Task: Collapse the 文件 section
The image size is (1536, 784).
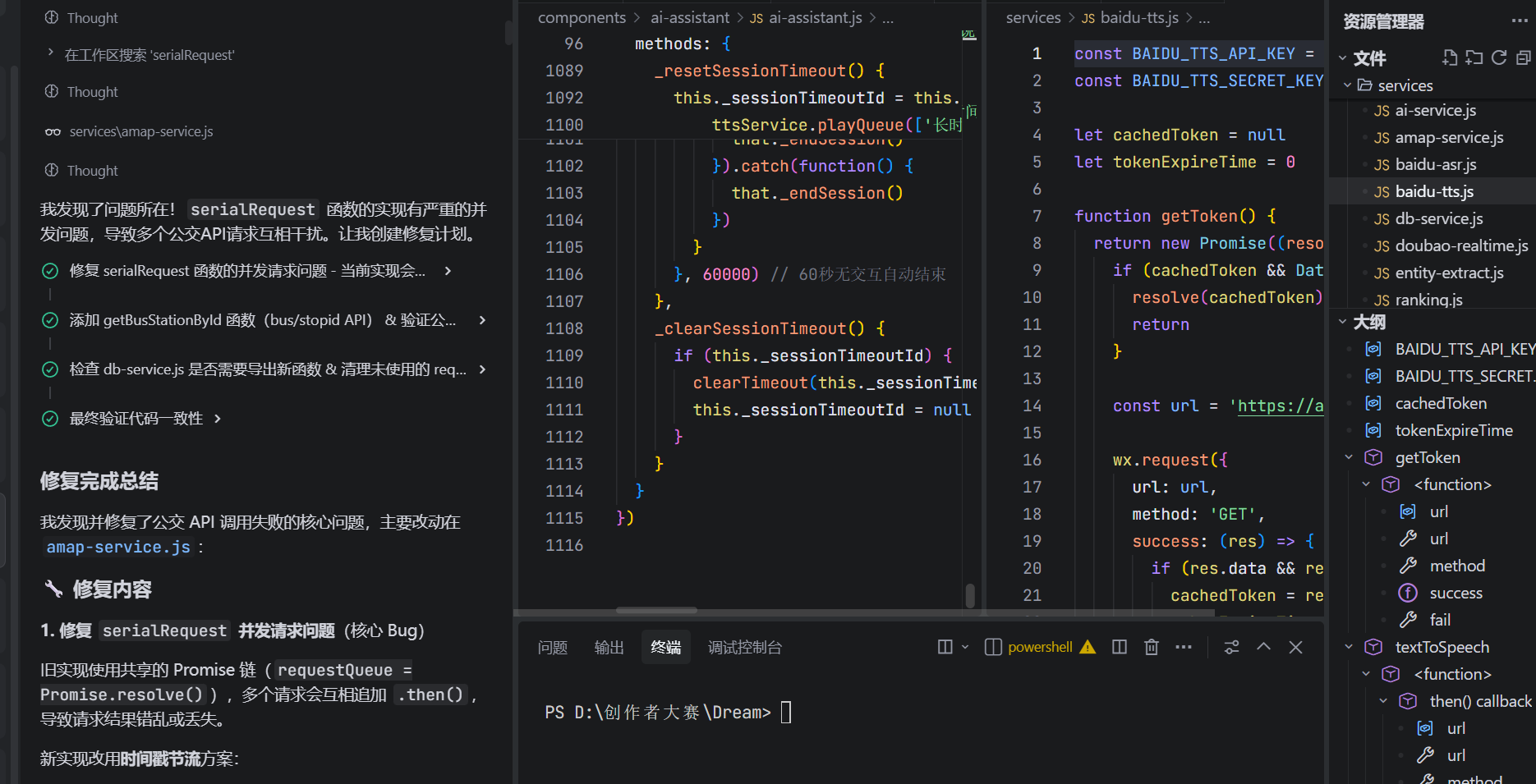Action: 1342,57
